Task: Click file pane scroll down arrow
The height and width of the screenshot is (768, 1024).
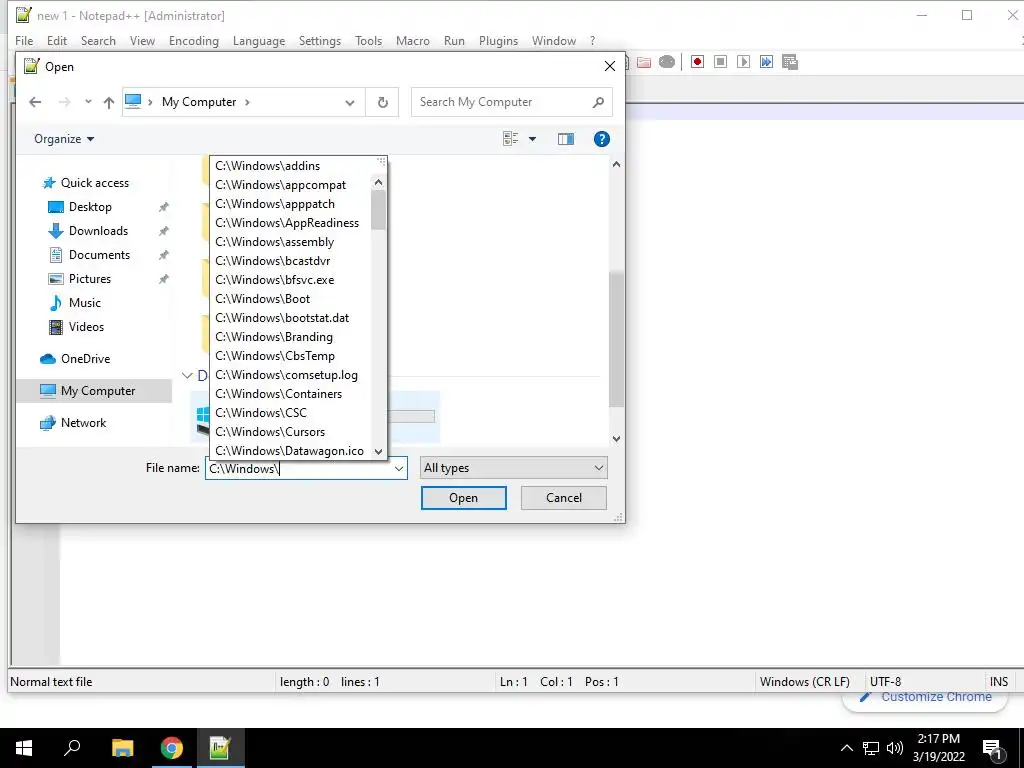Action: 616,439
